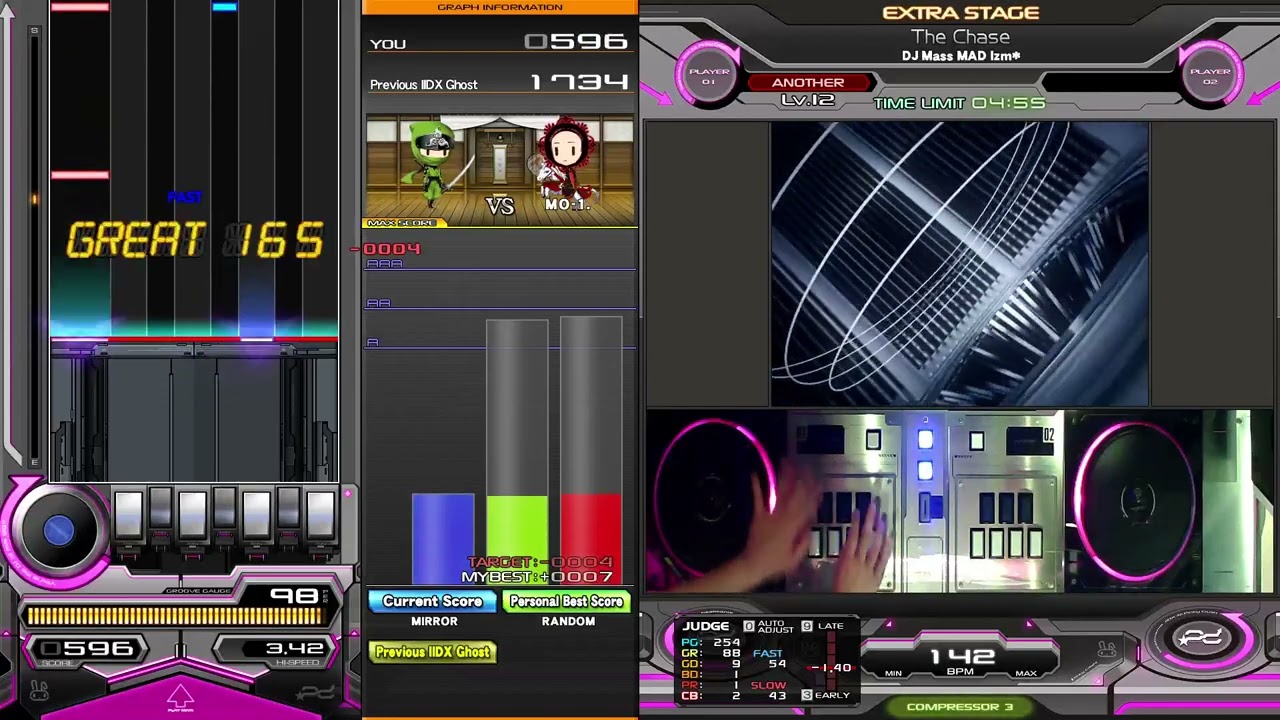
Task: Click the TARGET:-0004 readout
Action: pyautogui.click(x=540, y=563)
